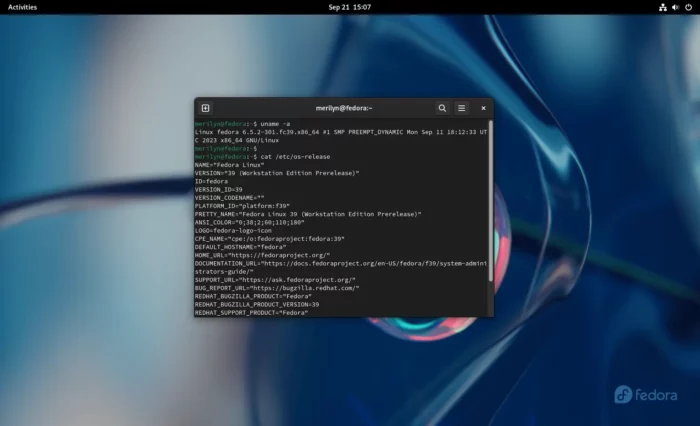Open the terminal search
The width and height of the screenshot is (700, 426).
[x=442, y=108]
